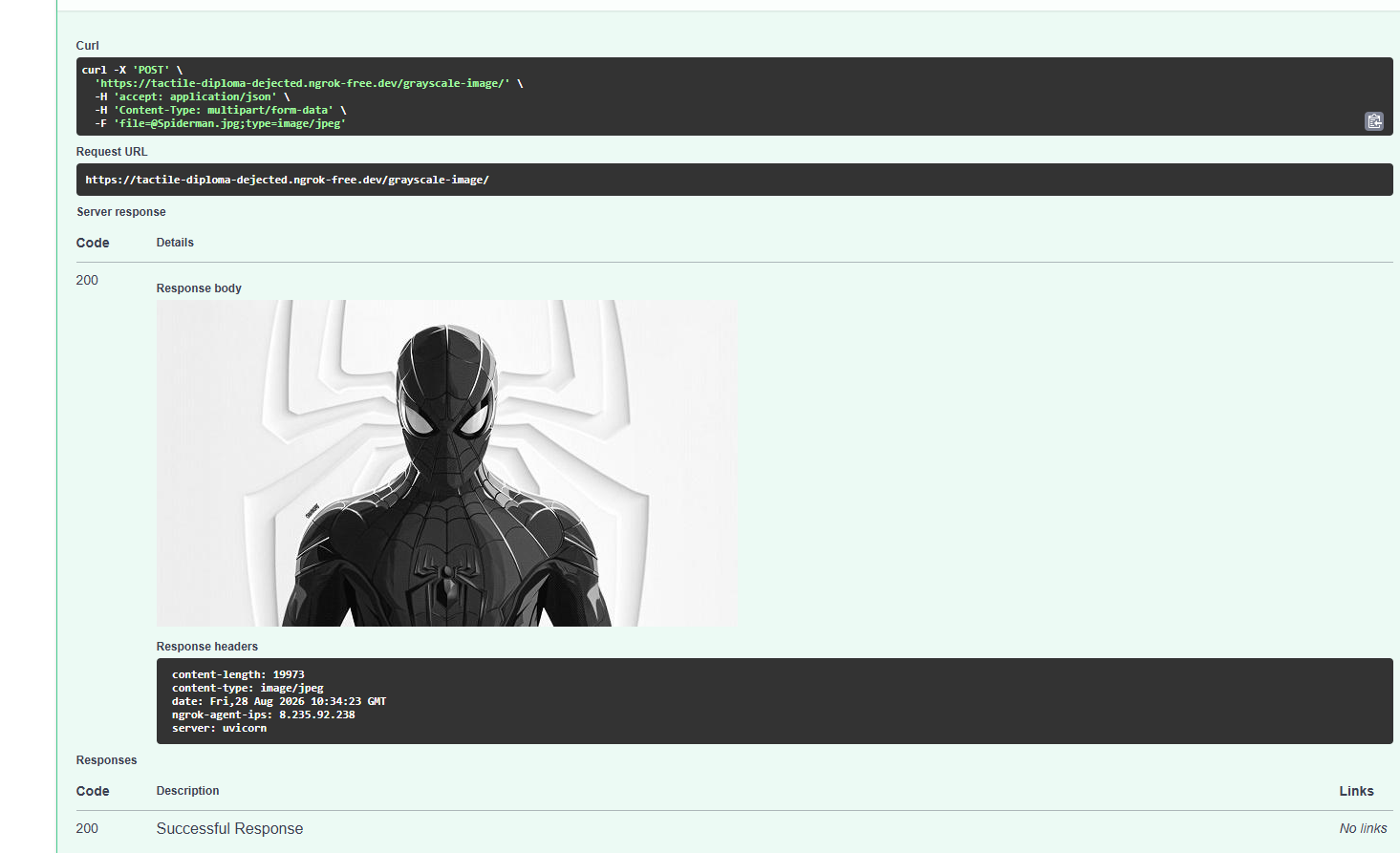Click the 'file=@Spiderman.jpg' form line
Image resolution: width=1400 pixels, height=853 pixels.
[x=220, y=123]
